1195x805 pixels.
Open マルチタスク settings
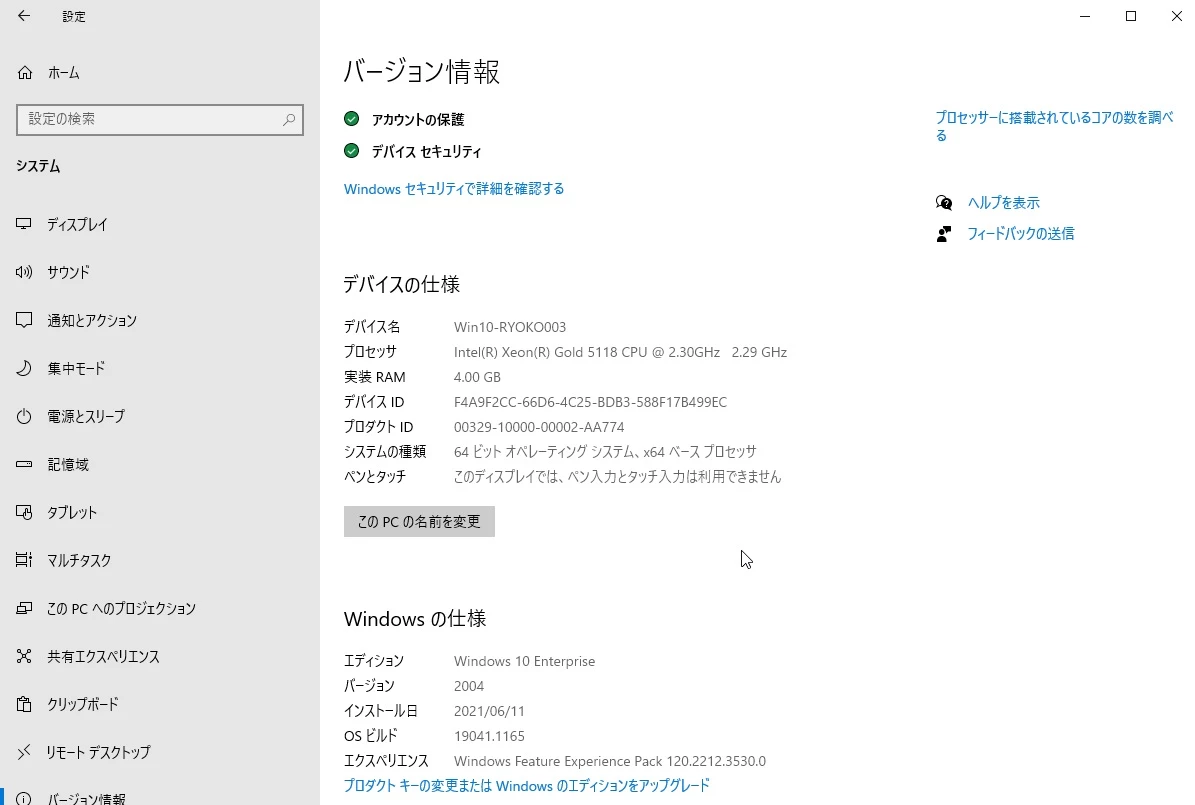tap(78, 561)
